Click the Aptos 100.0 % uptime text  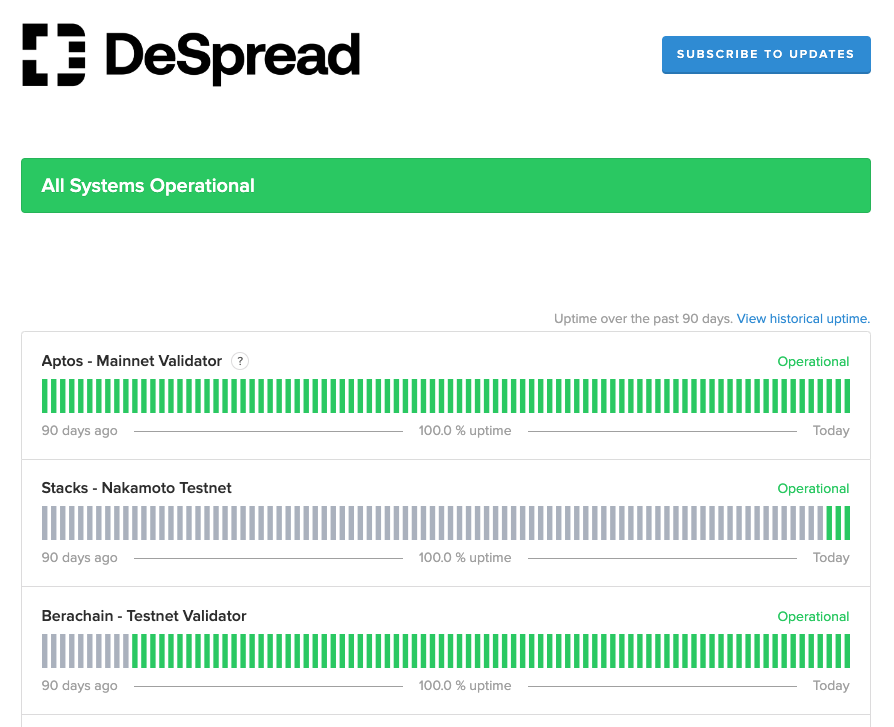(x=465, y=430)
